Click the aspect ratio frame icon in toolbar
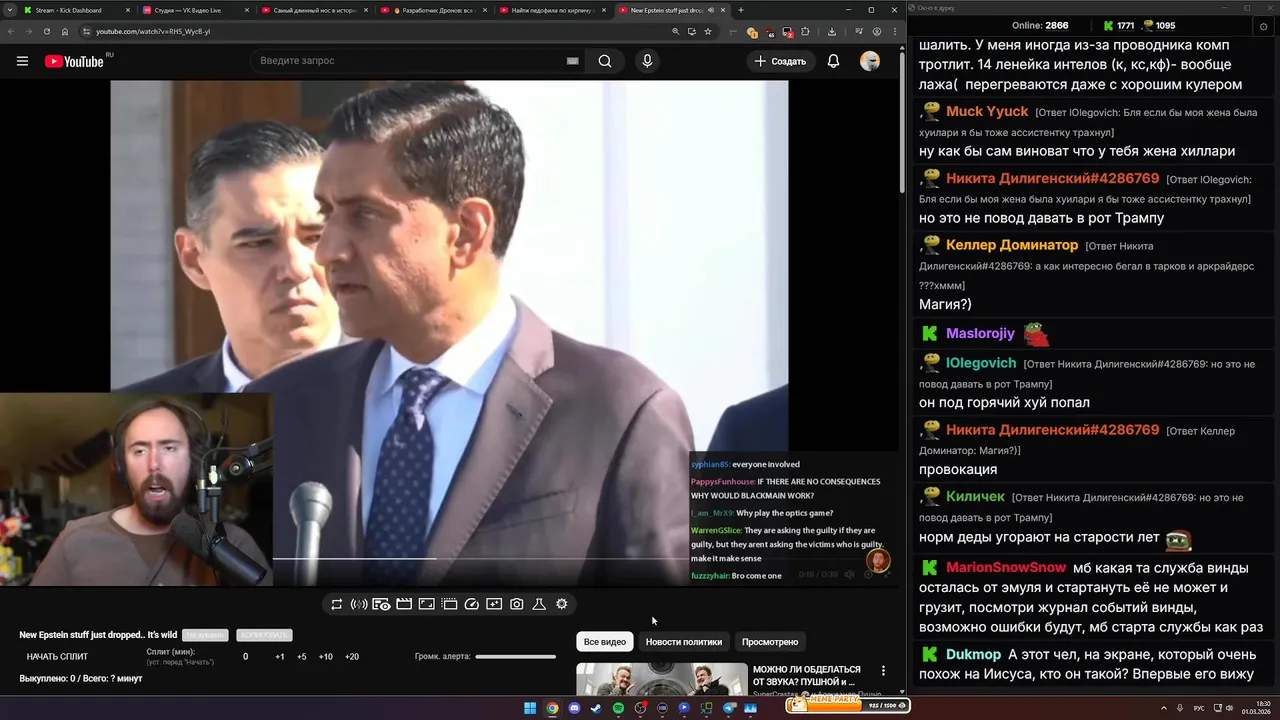Viewport: 1280px width, 720px height. (426, 604)
